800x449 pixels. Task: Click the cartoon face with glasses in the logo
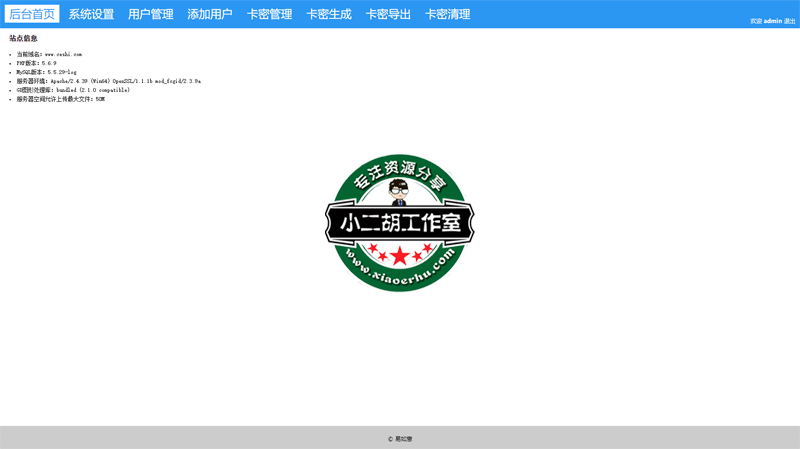399,189
